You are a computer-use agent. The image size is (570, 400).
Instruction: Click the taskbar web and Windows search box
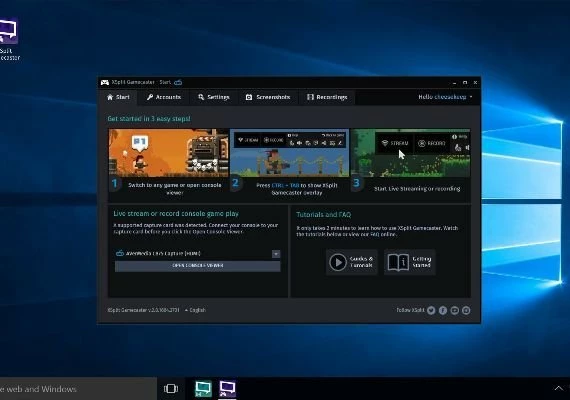[x=78, y=389]
